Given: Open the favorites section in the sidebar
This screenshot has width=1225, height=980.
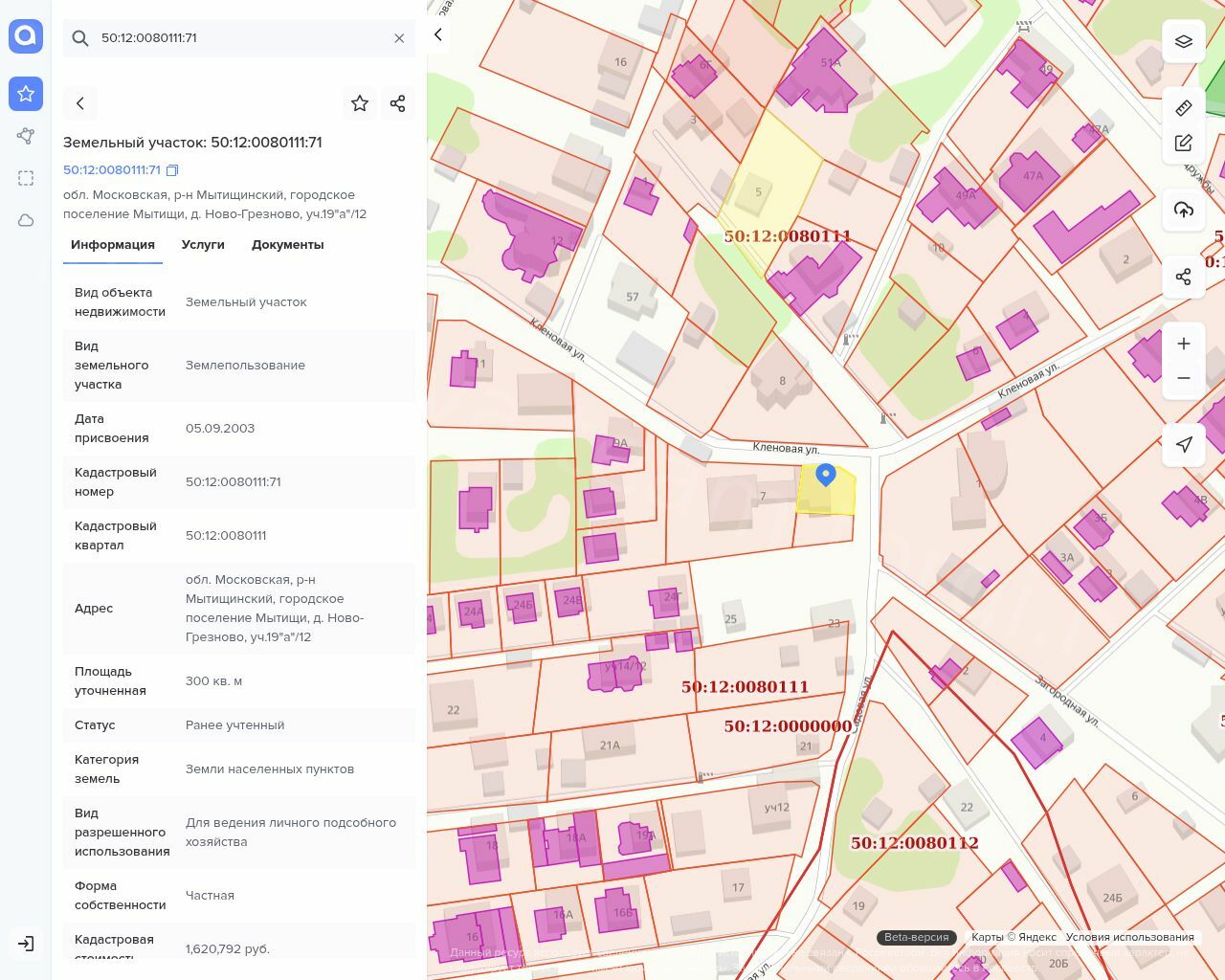Looking at the screenshot, I should coord(26,94).
